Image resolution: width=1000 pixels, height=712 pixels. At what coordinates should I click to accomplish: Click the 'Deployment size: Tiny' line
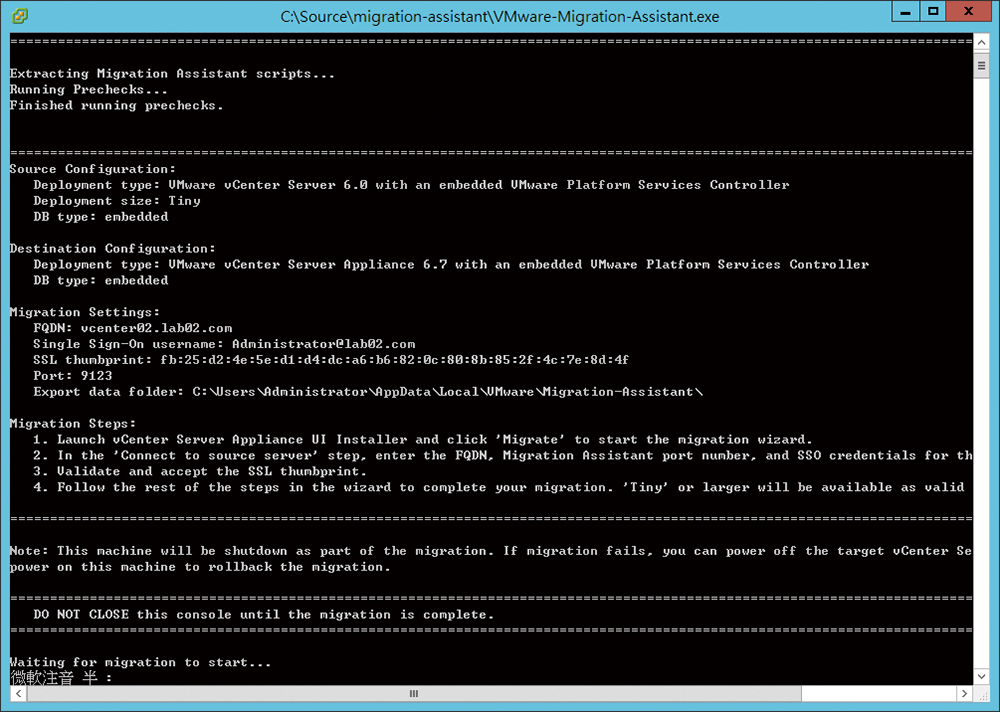point(117,201)
